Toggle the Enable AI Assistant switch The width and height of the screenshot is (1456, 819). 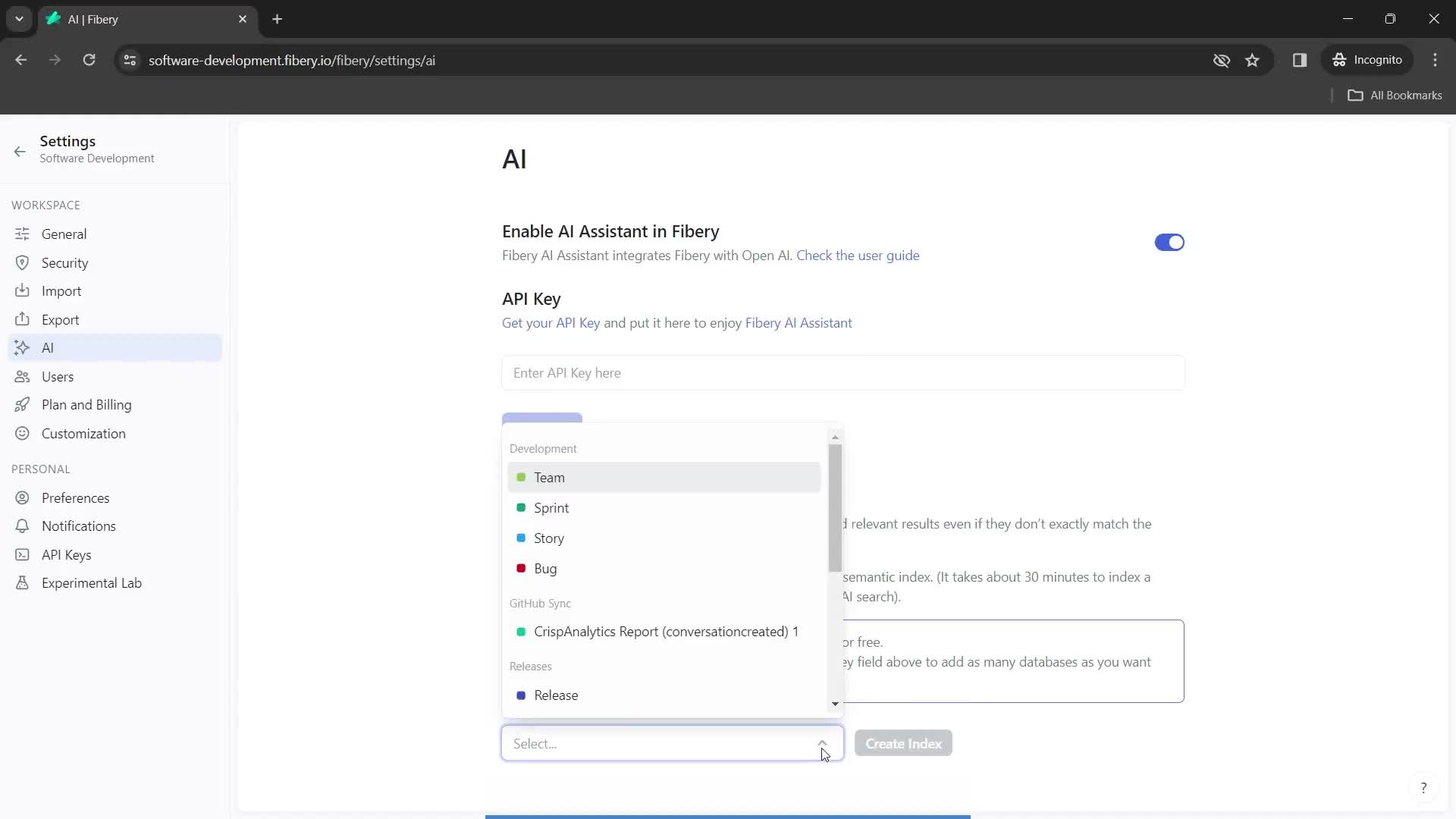(1170, 242)
